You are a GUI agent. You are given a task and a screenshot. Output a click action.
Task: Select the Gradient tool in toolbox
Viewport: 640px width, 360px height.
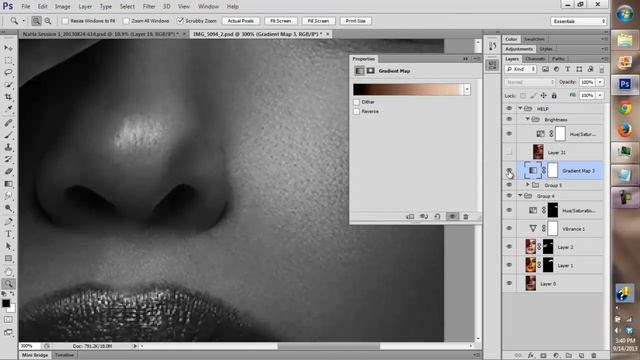(8, 184)
